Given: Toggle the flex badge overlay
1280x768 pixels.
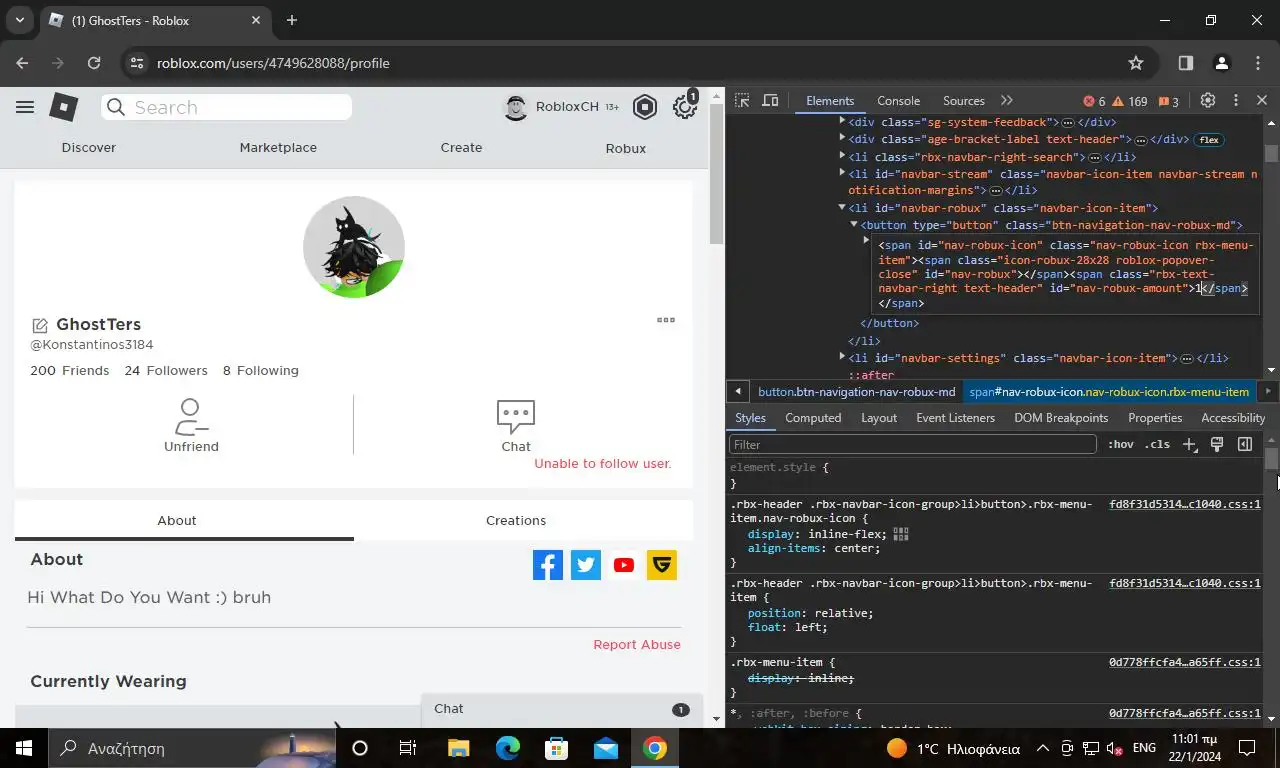Looking at the screenshot, I should [1209, 140].
